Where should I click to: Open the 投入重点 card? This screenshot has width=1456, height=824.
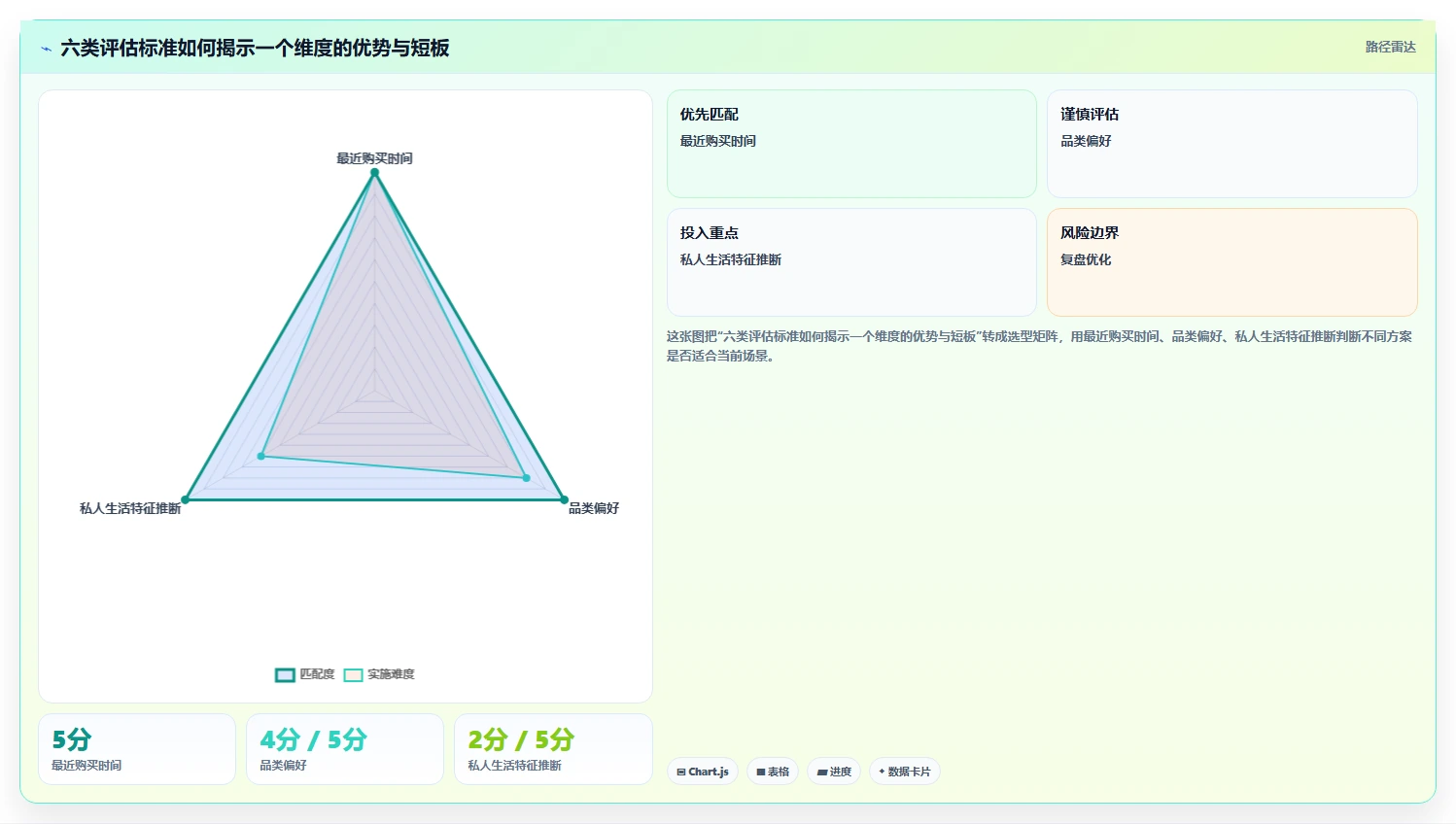tap(851, 262)
